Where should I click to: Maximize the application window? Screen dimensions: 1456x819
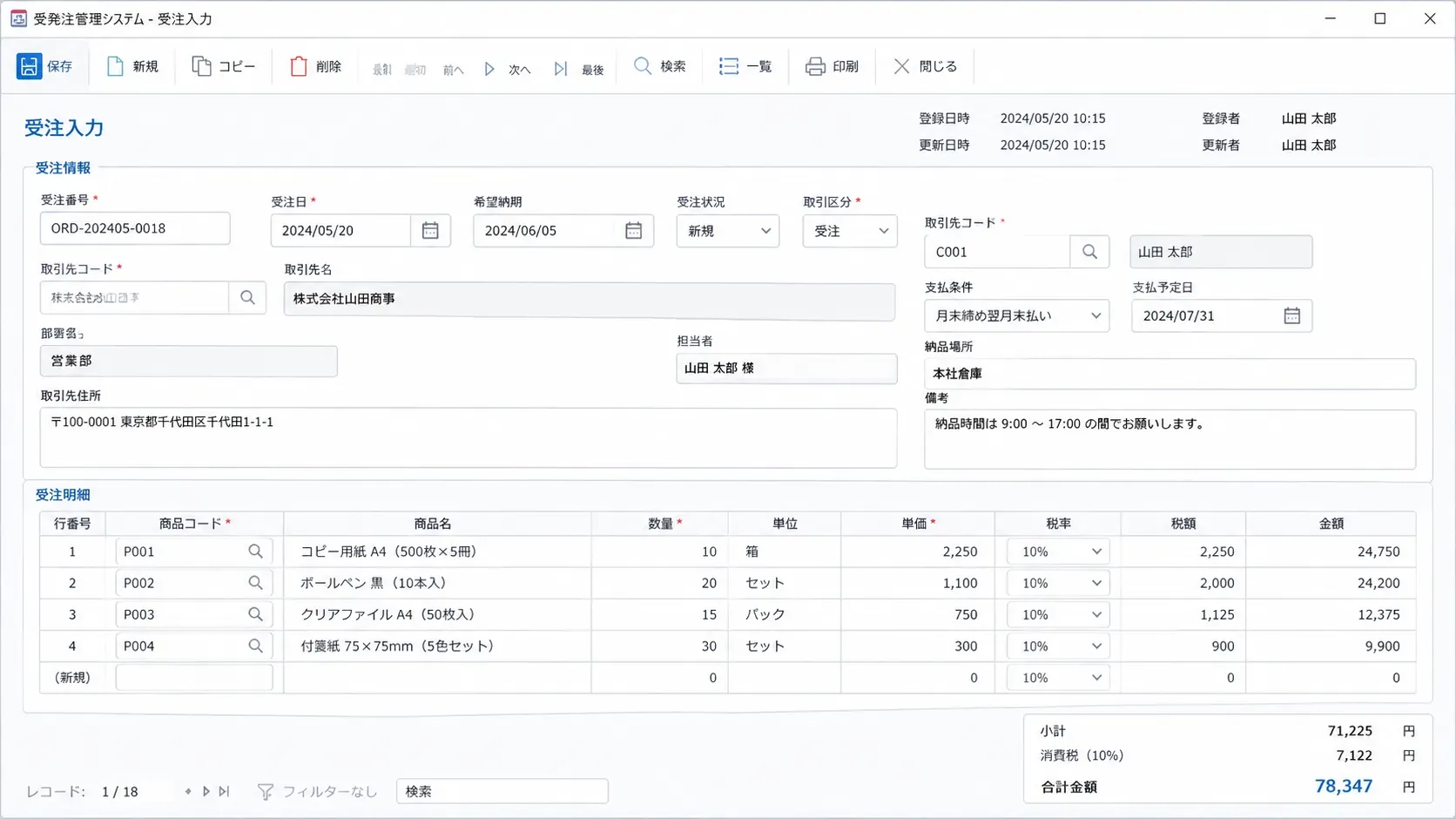click(1380, 18)
